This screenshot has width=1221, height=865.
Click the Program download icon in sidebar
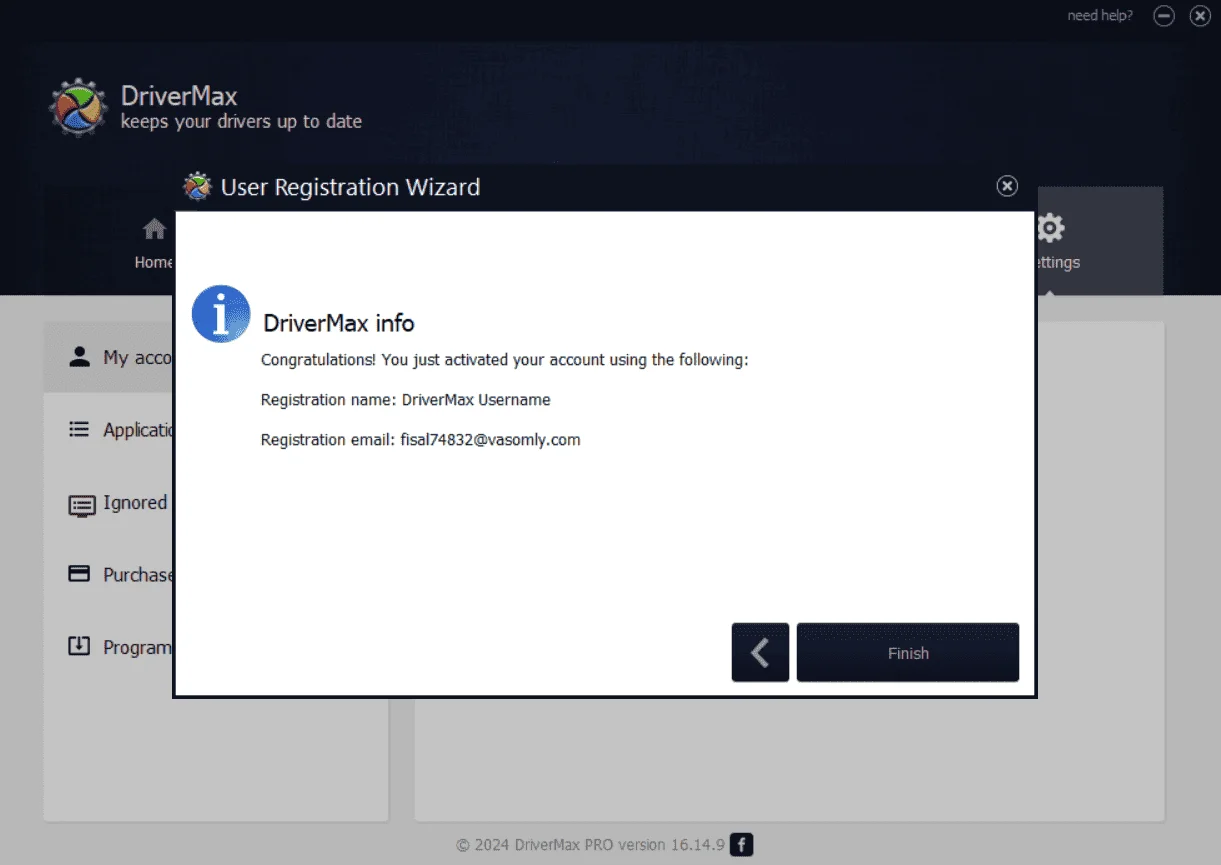point(79,646)
